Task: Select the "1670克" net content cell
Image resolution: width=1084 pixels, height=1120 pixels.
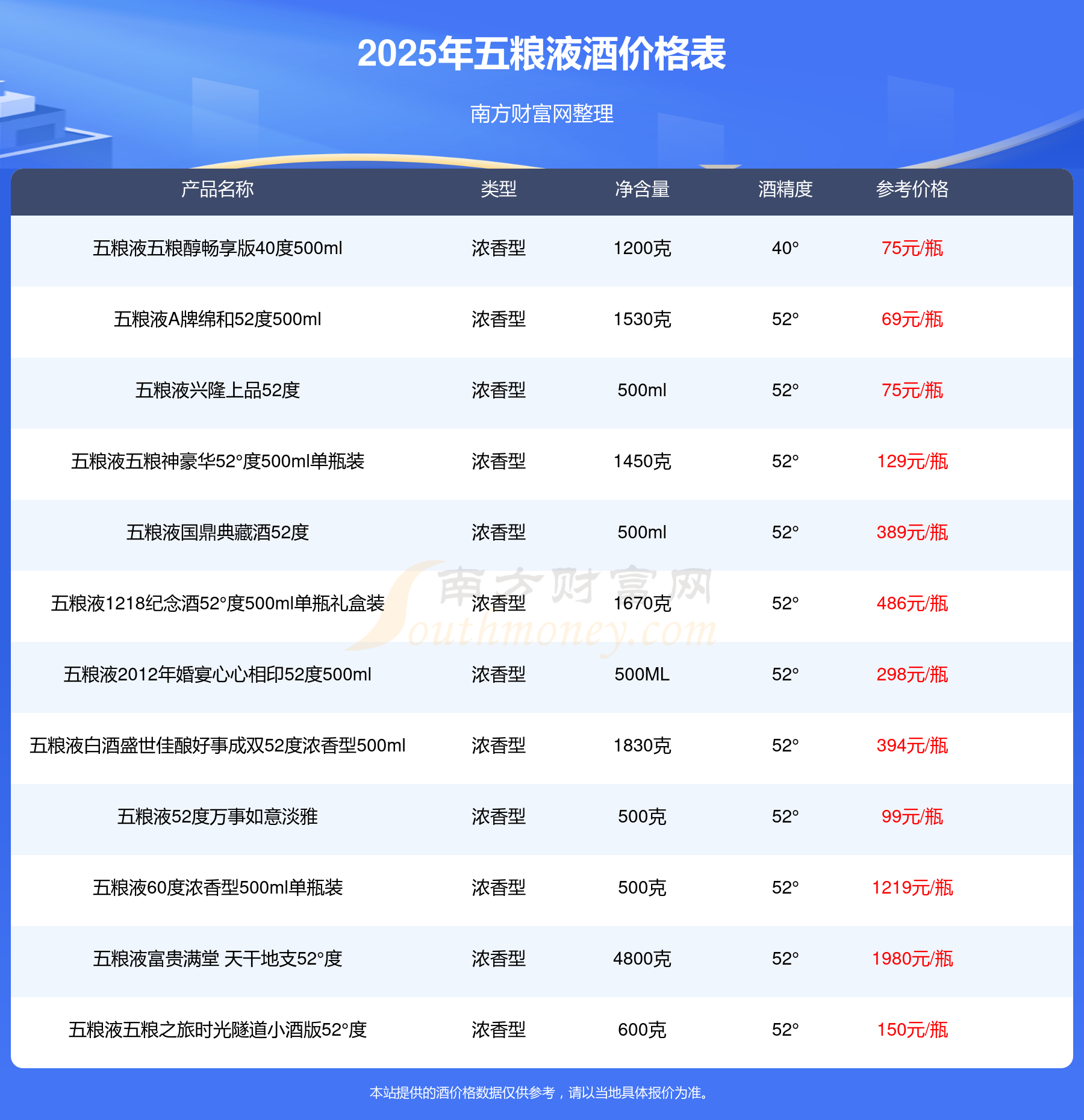Action: [642, 603]
